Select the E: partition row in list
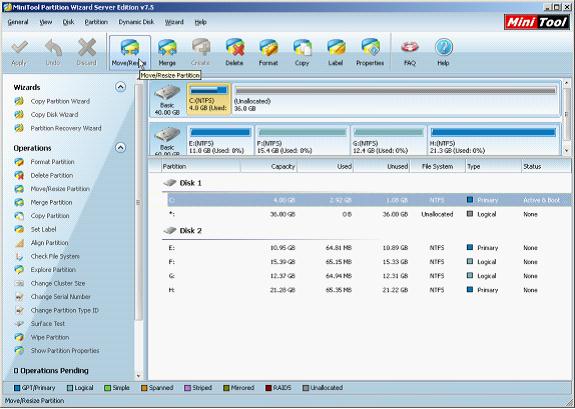Viewport: 575px width, 409px height. coord(369,248)
